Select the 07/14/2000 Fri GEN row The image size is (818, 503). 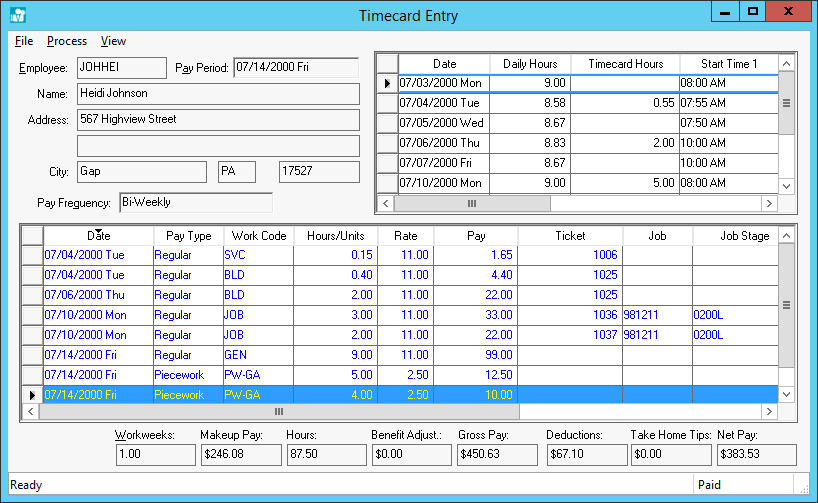[100, 354]
